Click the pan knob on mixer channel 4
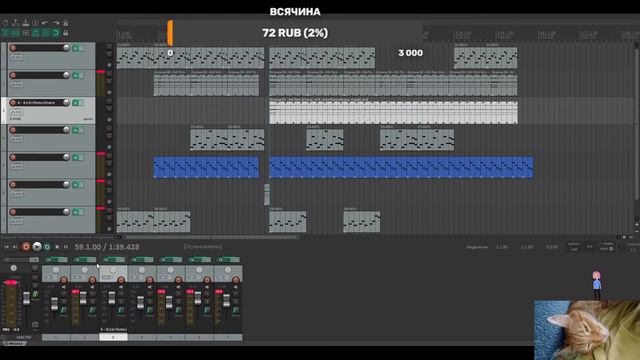 pyautogui.click(x=142, y=270)
